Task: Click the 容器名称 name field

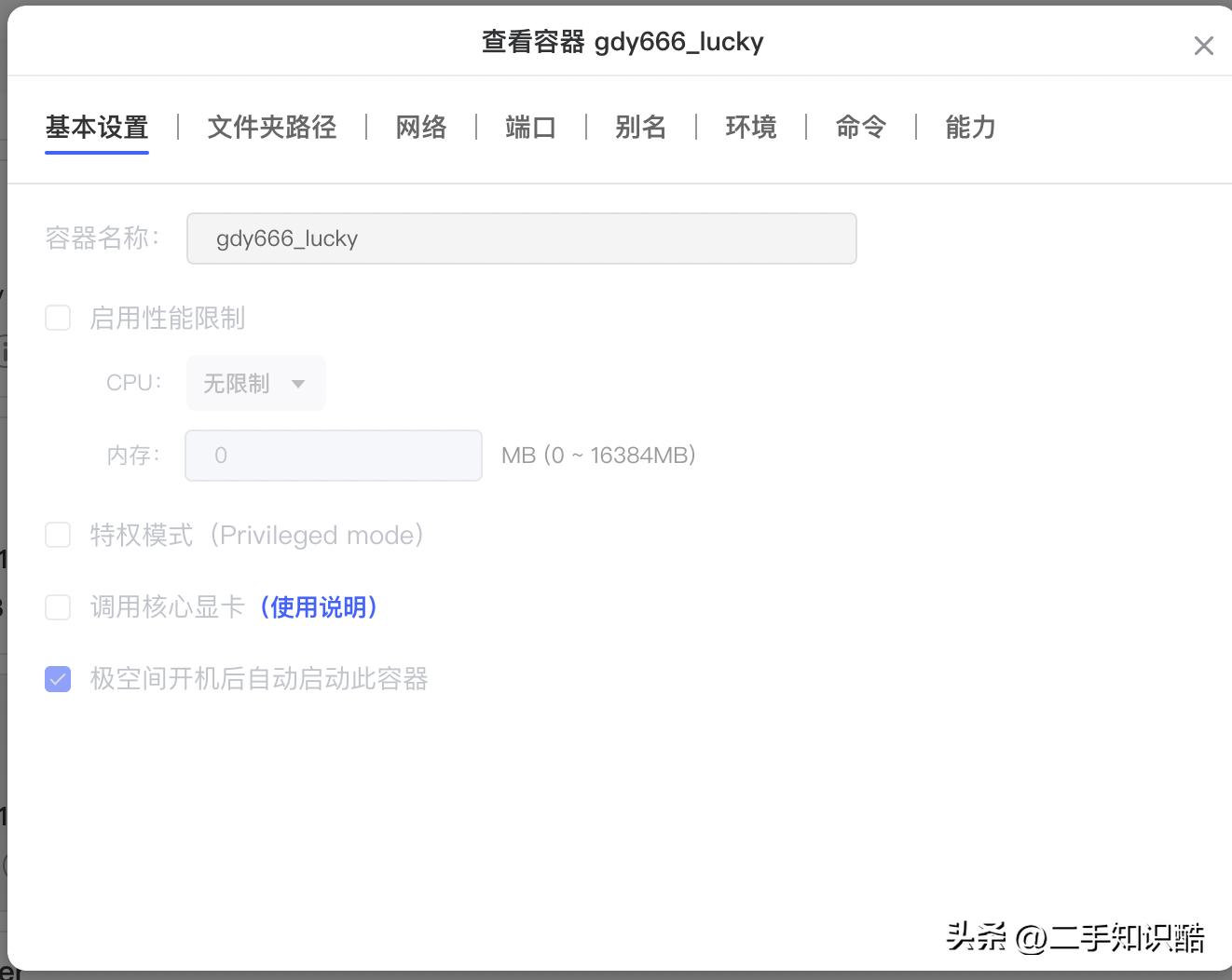Action: pyautogui.click(x=521, y=238)
